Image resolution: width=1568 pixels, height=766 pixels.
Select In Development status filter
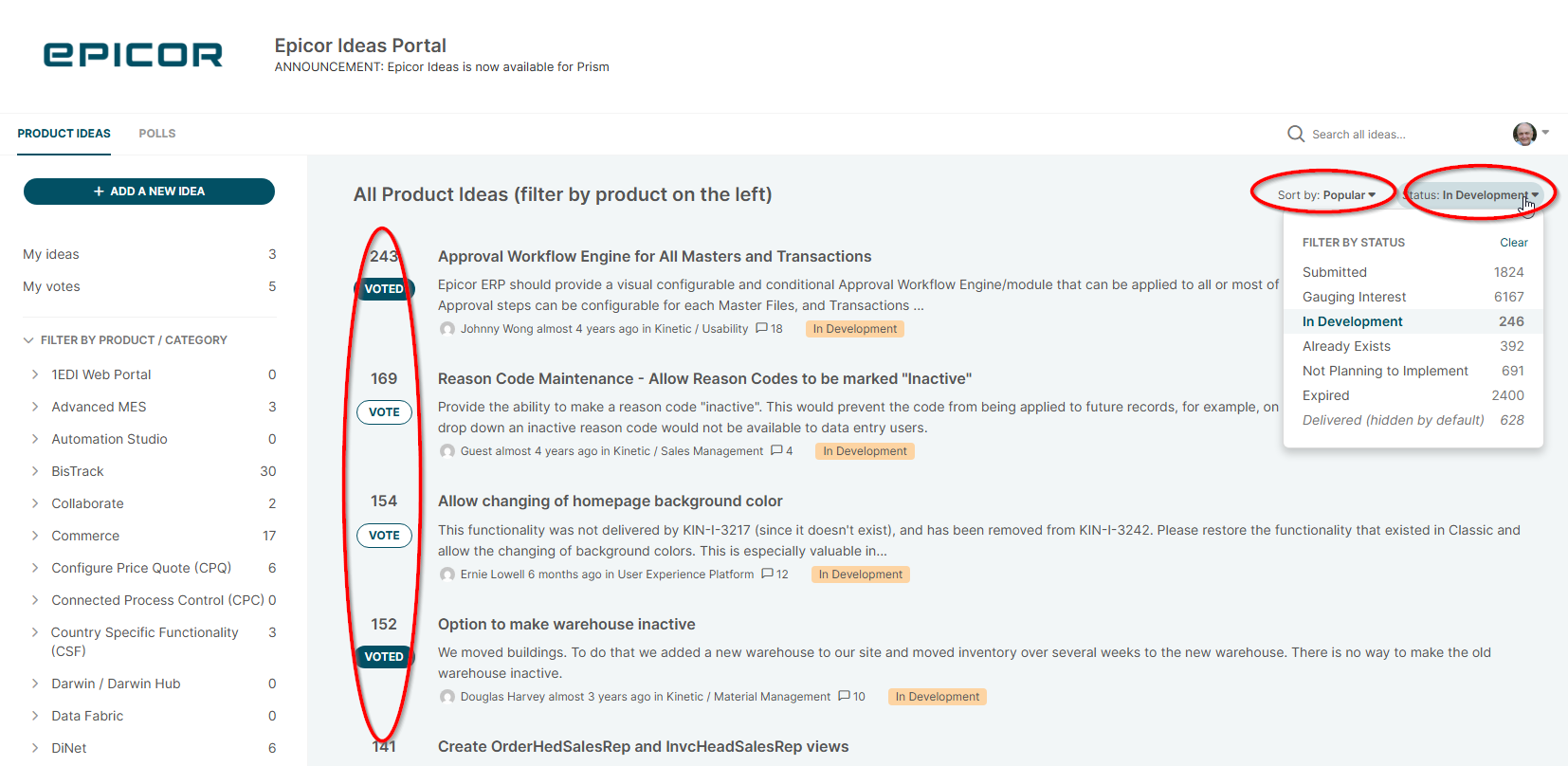(x=1413, y=321)
